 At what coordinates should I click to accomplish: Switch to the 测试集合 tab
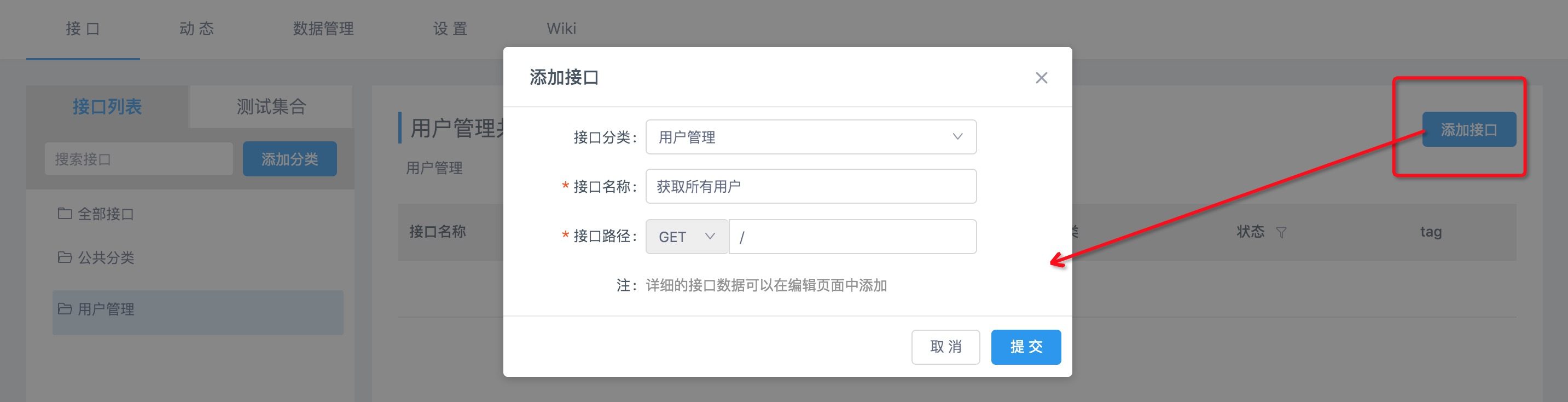270,106
